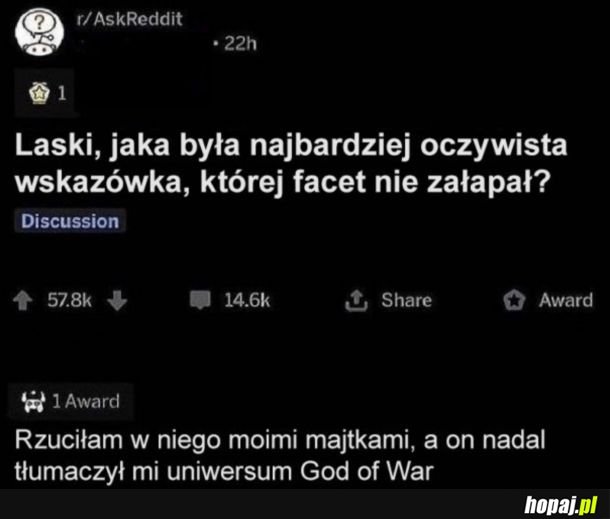Tap the Award star badge icon
This screenshot has height=519, width=610.
[514, 300]
